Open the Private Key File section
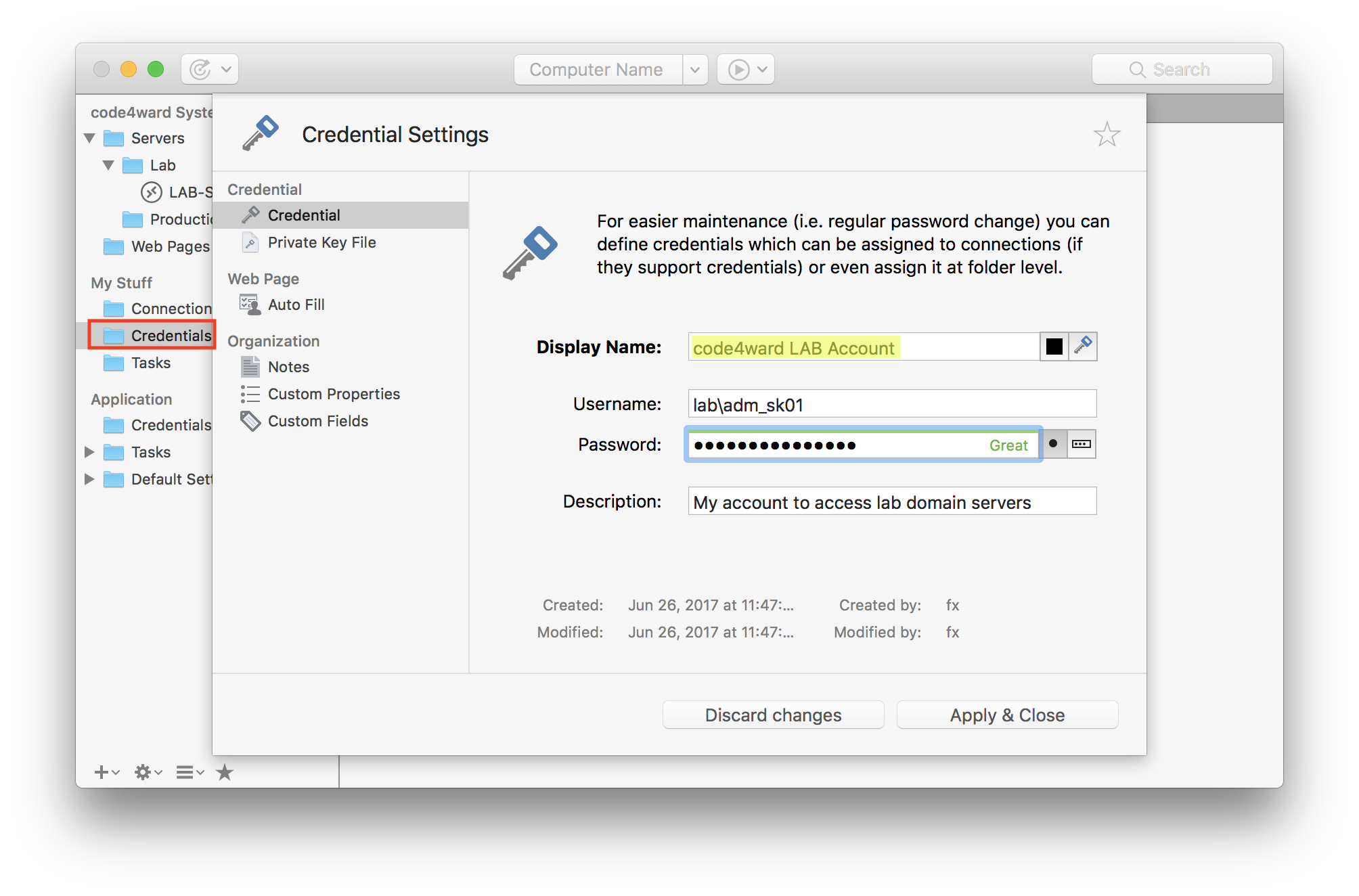Viewport: 1359px width, 896px height. point(321,242)
